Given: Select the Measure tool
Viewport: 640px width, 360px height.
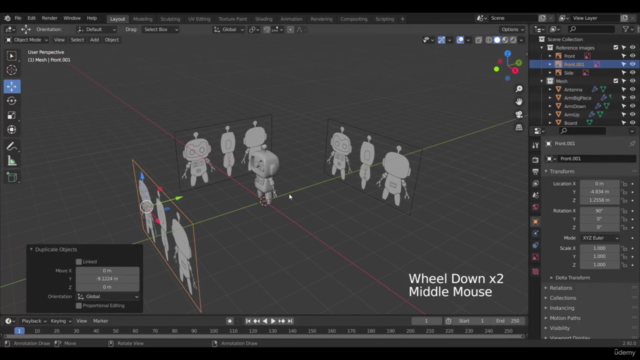Looking at the screenshot, I should pyautogui.click(x=11, y=161).
